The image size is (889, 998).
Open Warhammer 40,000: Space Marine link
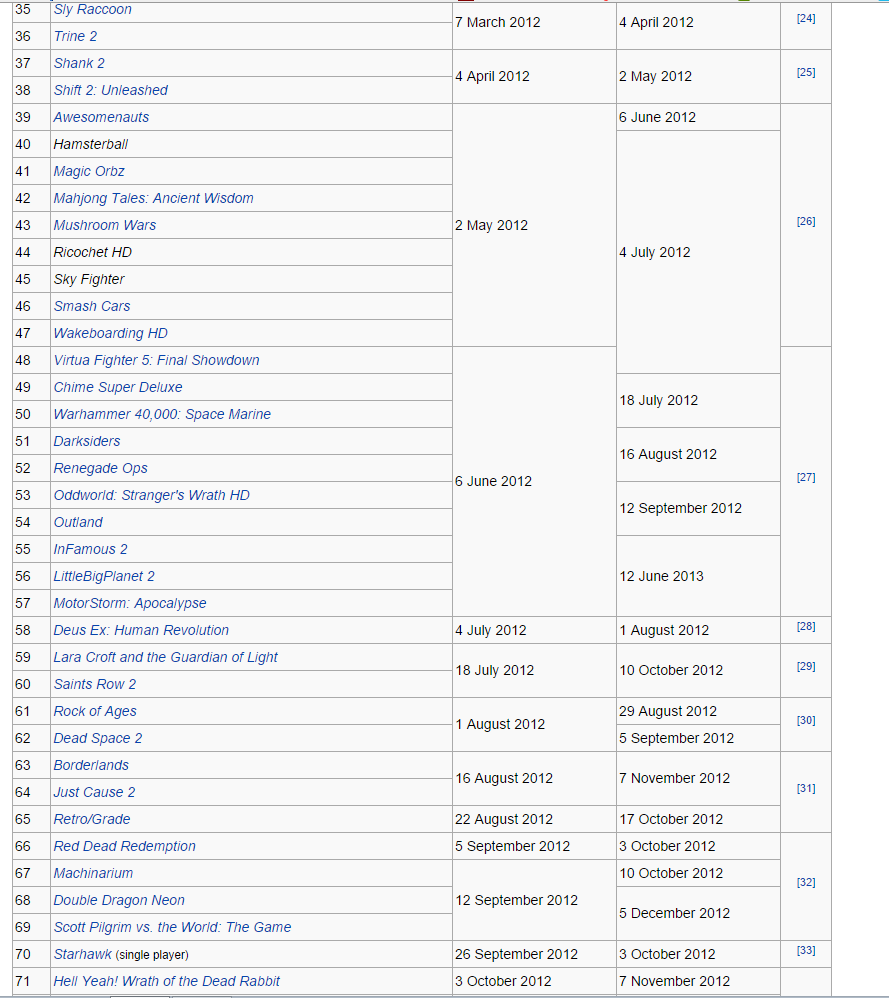click(162, 414)
